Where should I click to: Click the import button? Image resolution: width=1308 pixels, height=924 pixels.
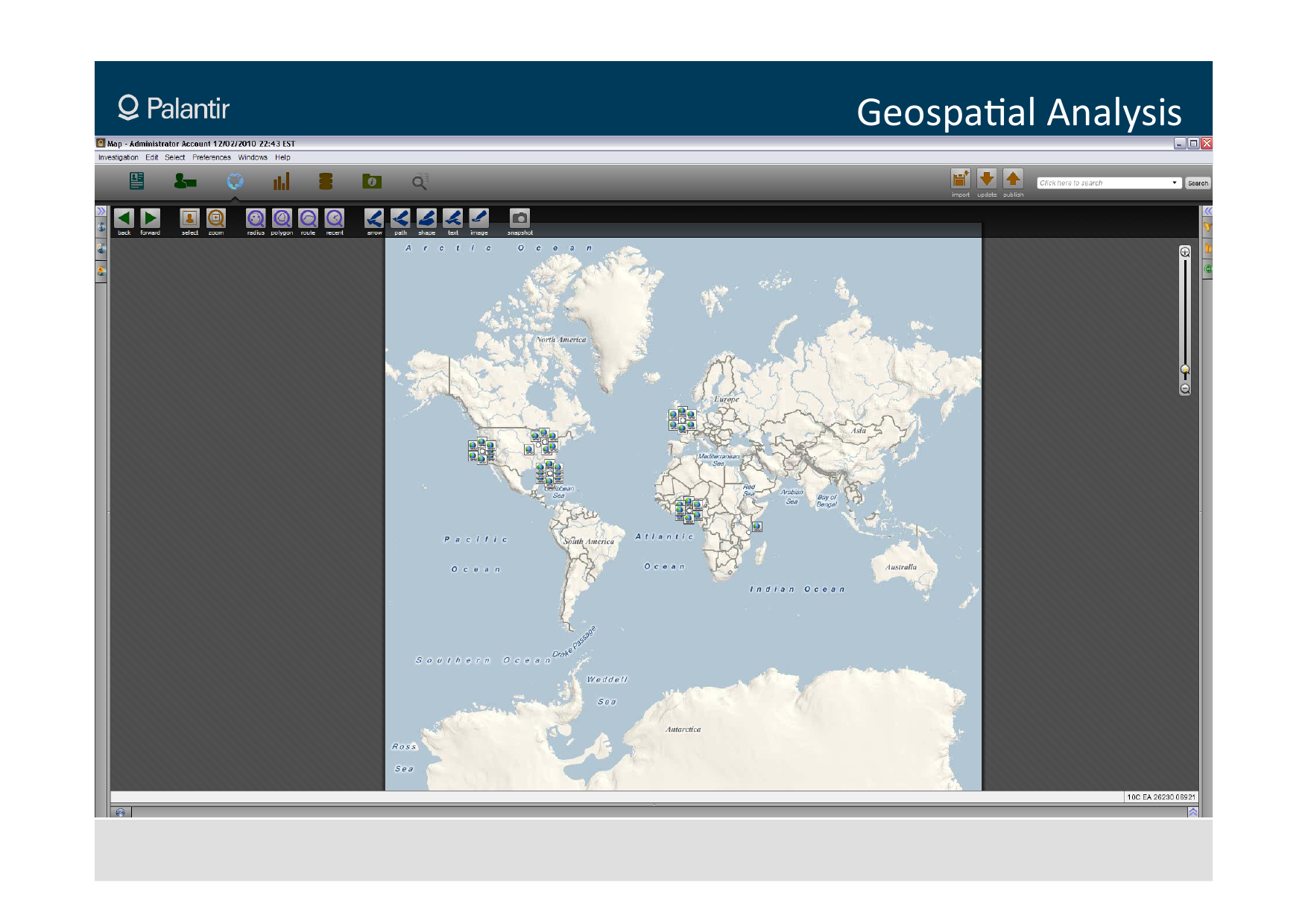(961, 180)
